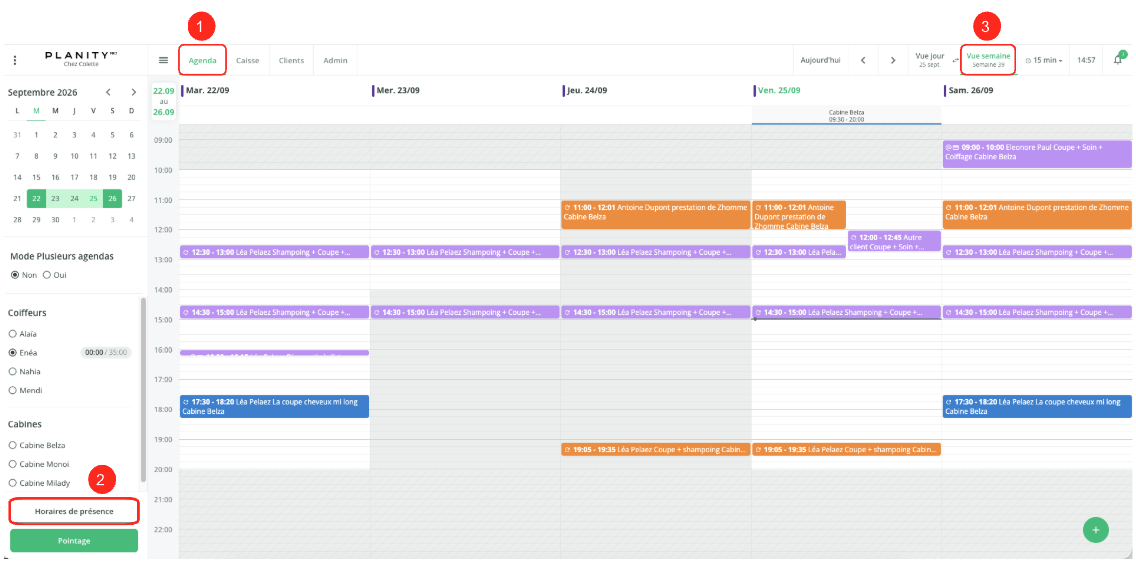The image size is (1136, 563).
Task: Open Saturday 11:00 Antoine Dupont appointment
Action: (1037, 215)
